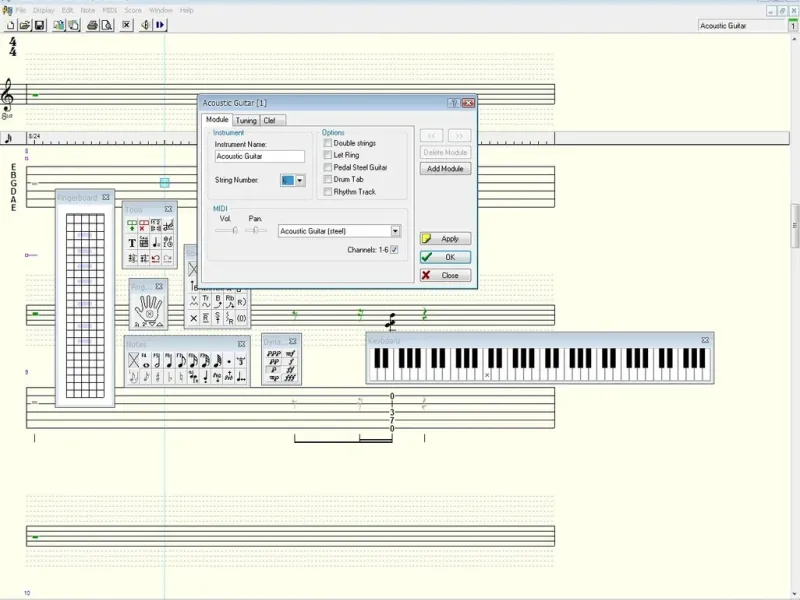800x600 pixels.
Task: Choose the sharp accidental in Notes palette
Action: (158, 378)
